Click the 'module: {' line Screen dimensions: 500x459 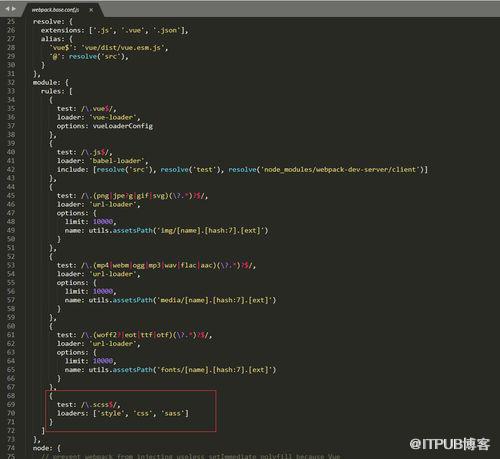[x=51, y=82]
